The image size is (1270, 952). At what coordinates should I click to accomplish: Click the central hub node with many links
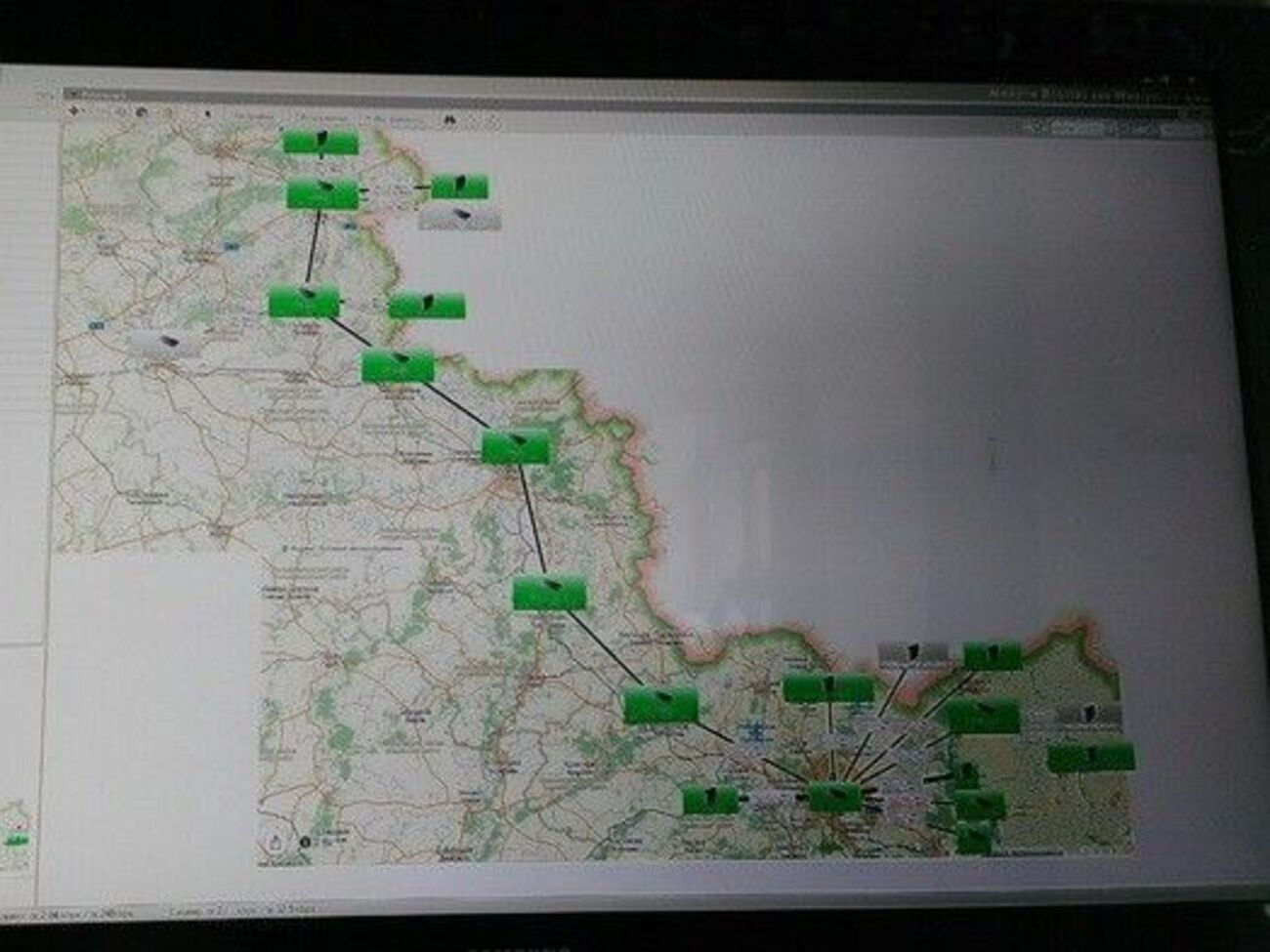click(833, 797)
